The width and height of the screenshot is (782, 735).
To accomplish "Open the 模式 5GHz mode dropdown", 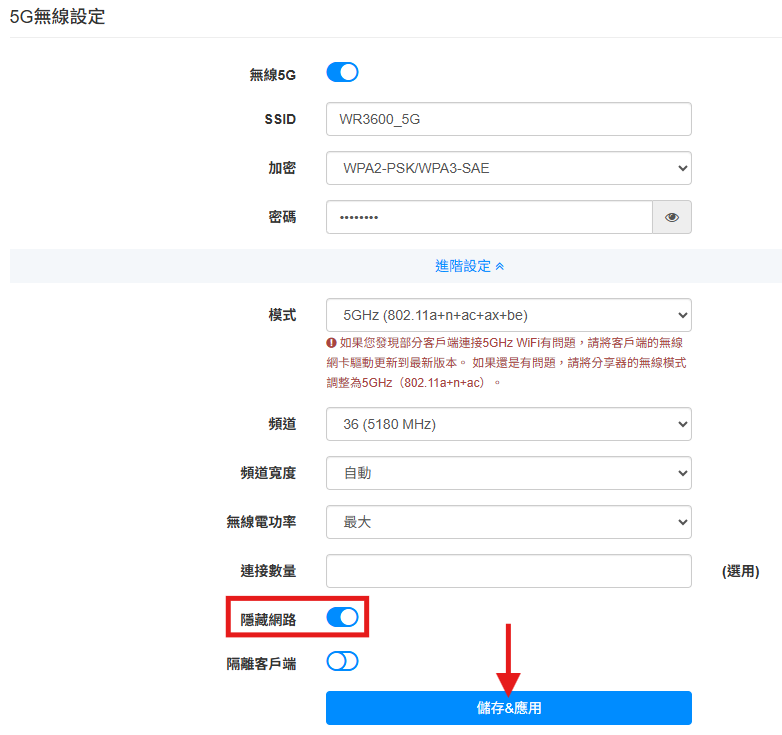I will point(508,314).
